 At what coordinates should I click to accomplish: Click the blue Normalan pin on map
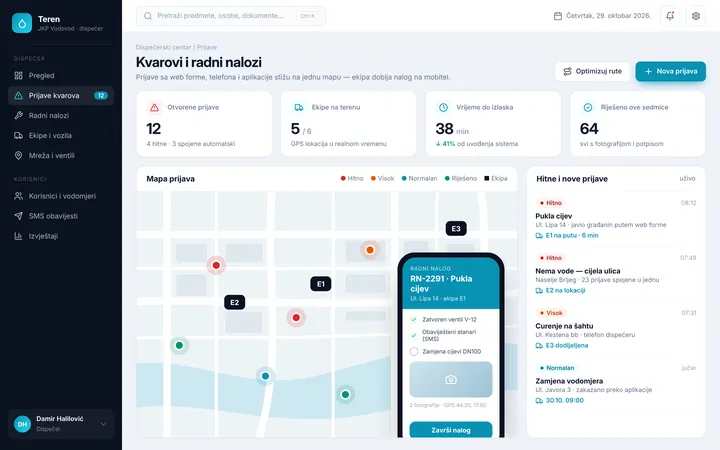(265, 376)
